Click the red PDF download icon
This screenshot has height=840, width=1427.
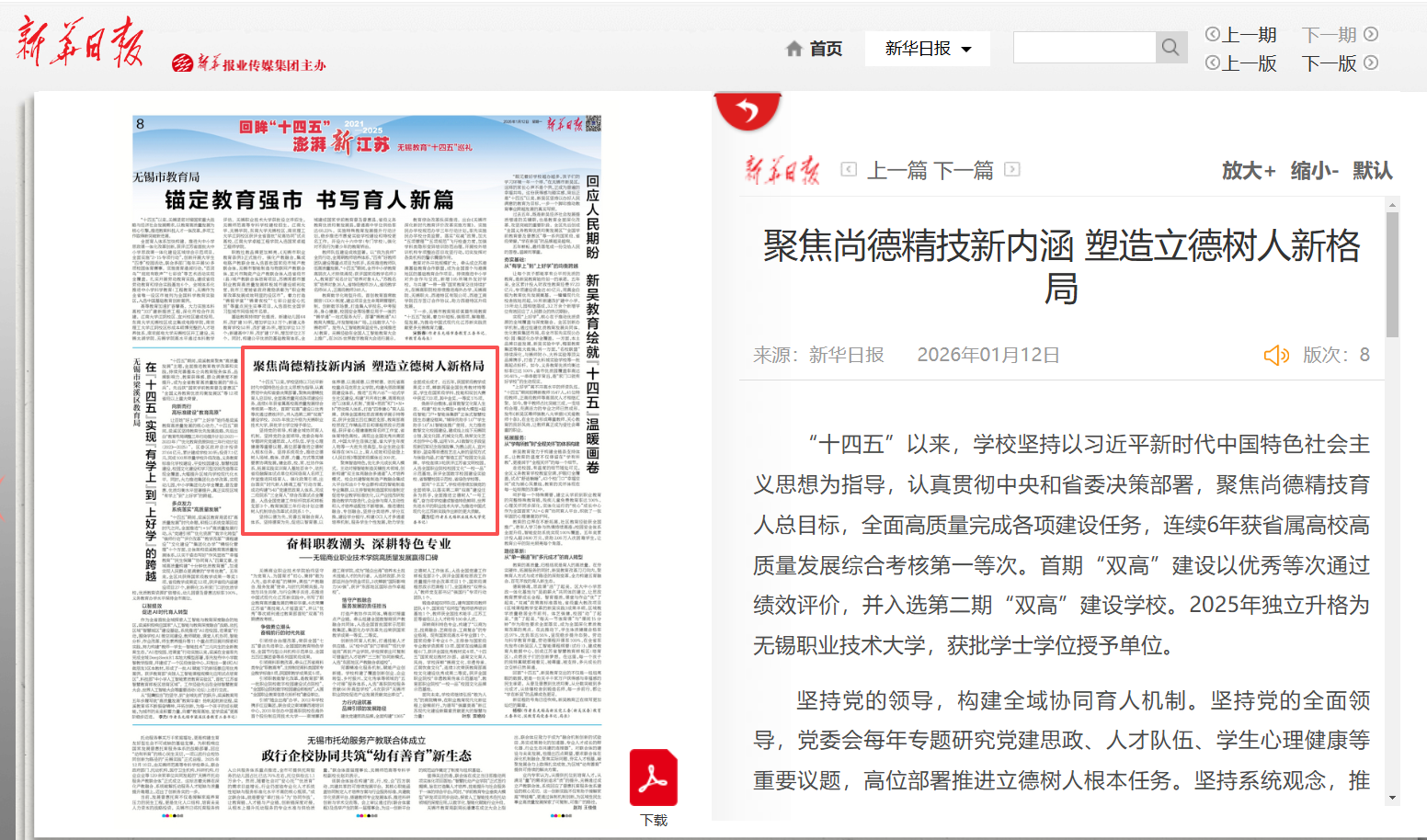coord(653,778)
